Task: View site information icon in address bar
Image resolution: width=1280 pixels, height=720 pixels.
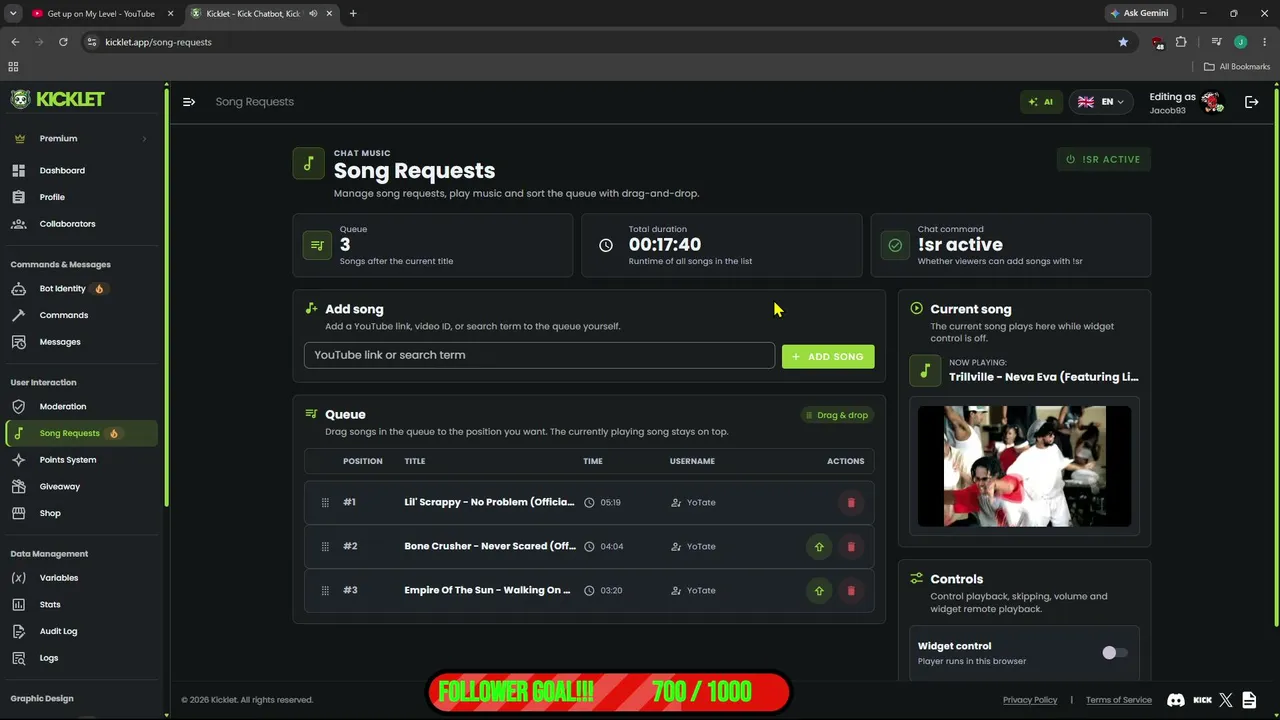Action: point(92,42)
